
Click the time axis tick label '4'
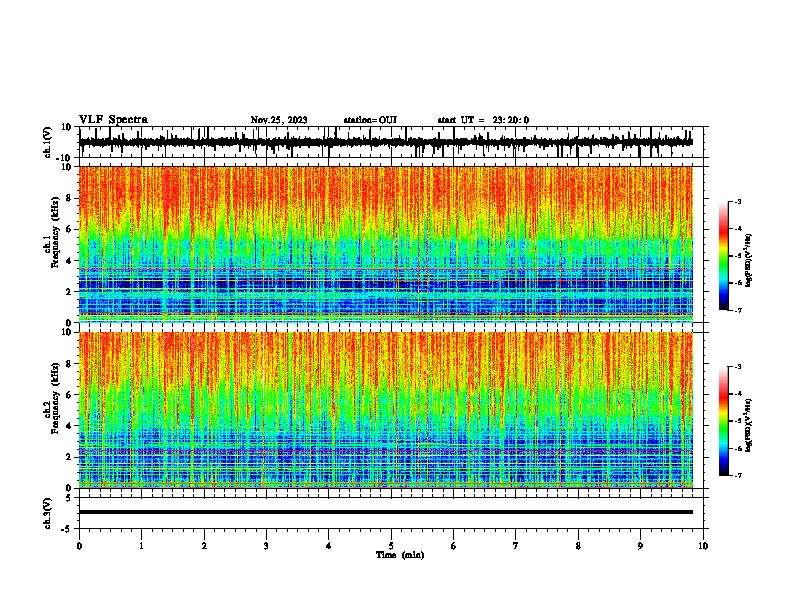point(329,546)
